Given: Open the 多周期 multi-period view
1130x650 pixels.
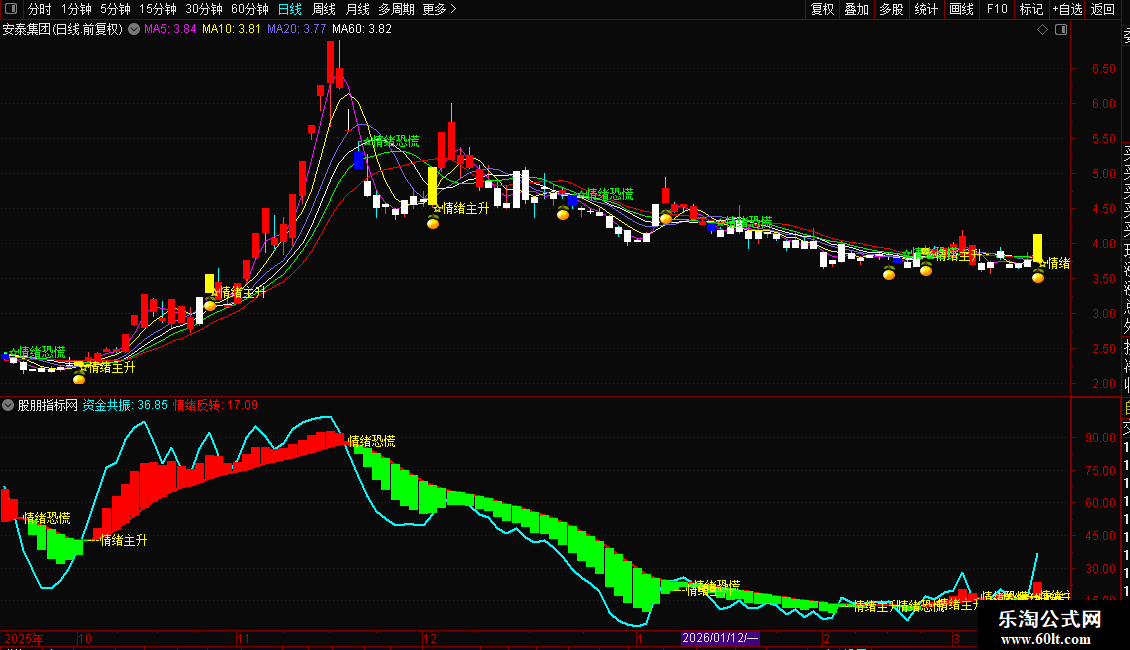Looking at the screenshot, I should tap(396, 9).
